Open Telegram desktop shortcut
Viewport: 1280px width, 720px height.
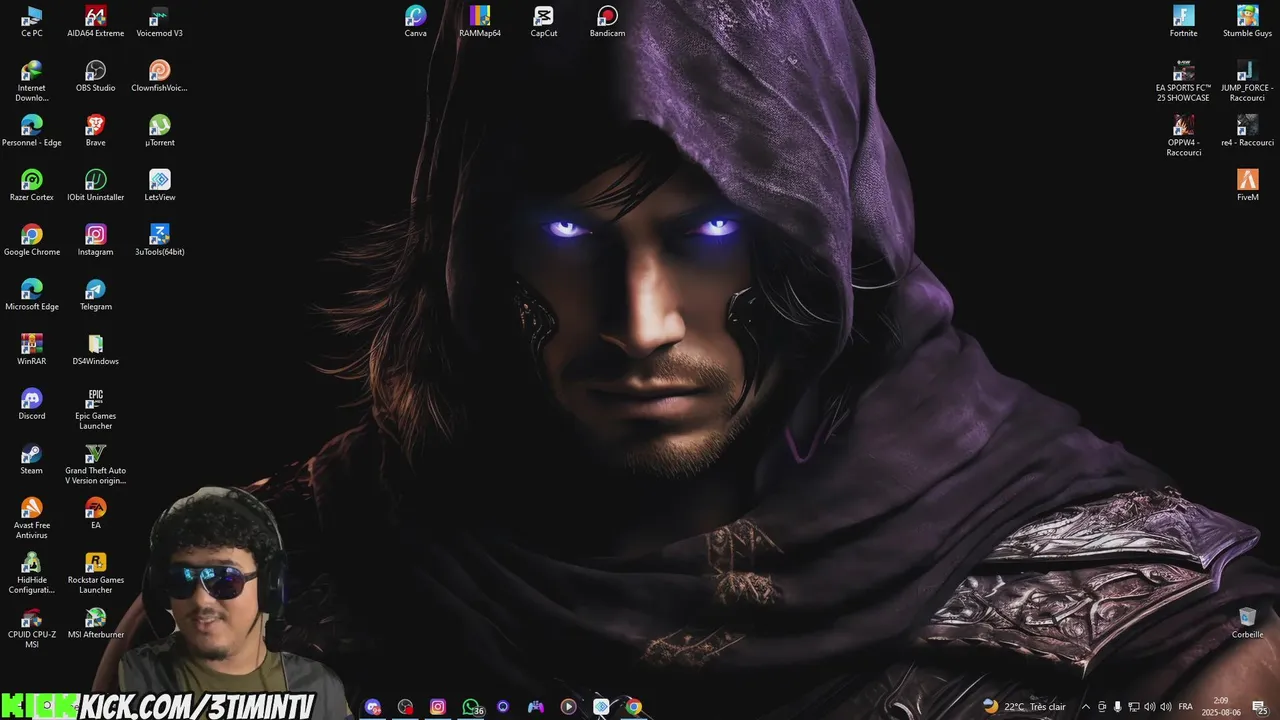pos(96,295)
